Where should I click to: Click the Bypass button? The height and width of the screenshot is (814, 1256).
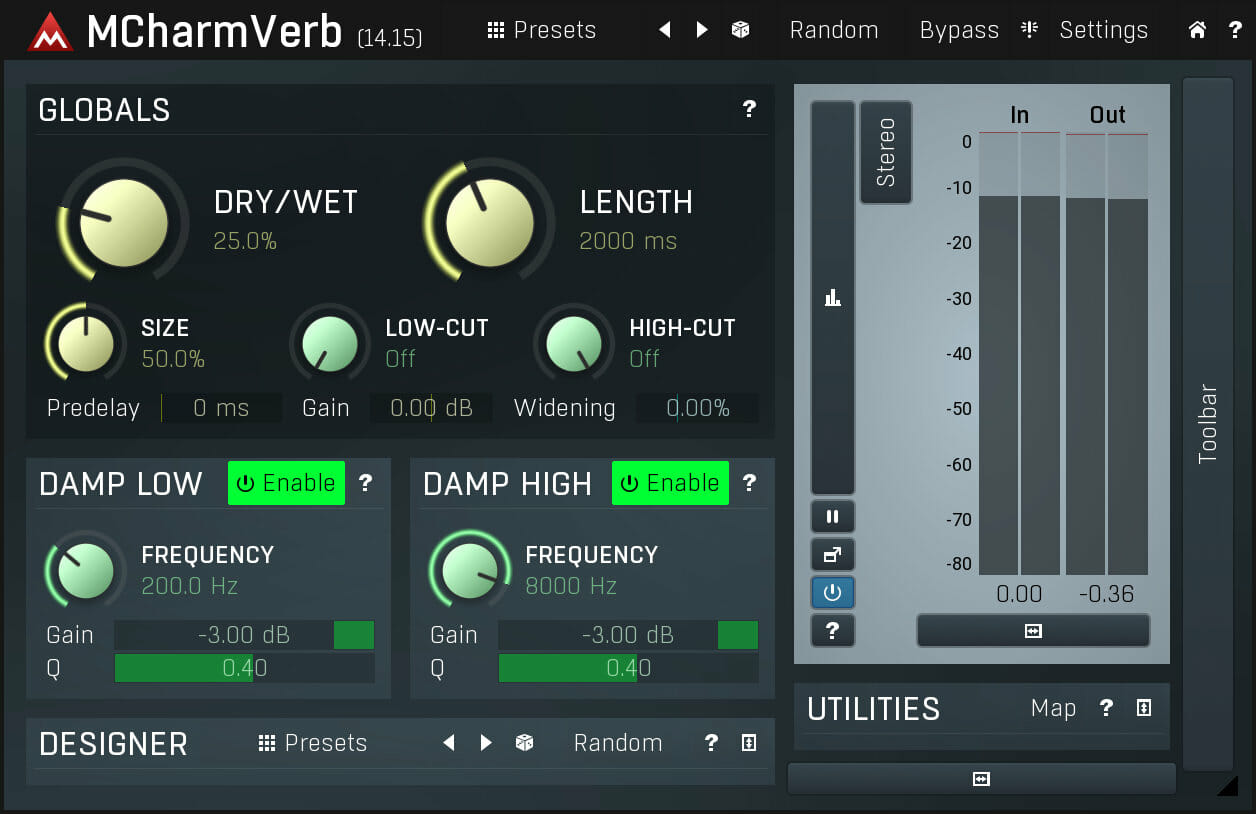coord(959,30)
